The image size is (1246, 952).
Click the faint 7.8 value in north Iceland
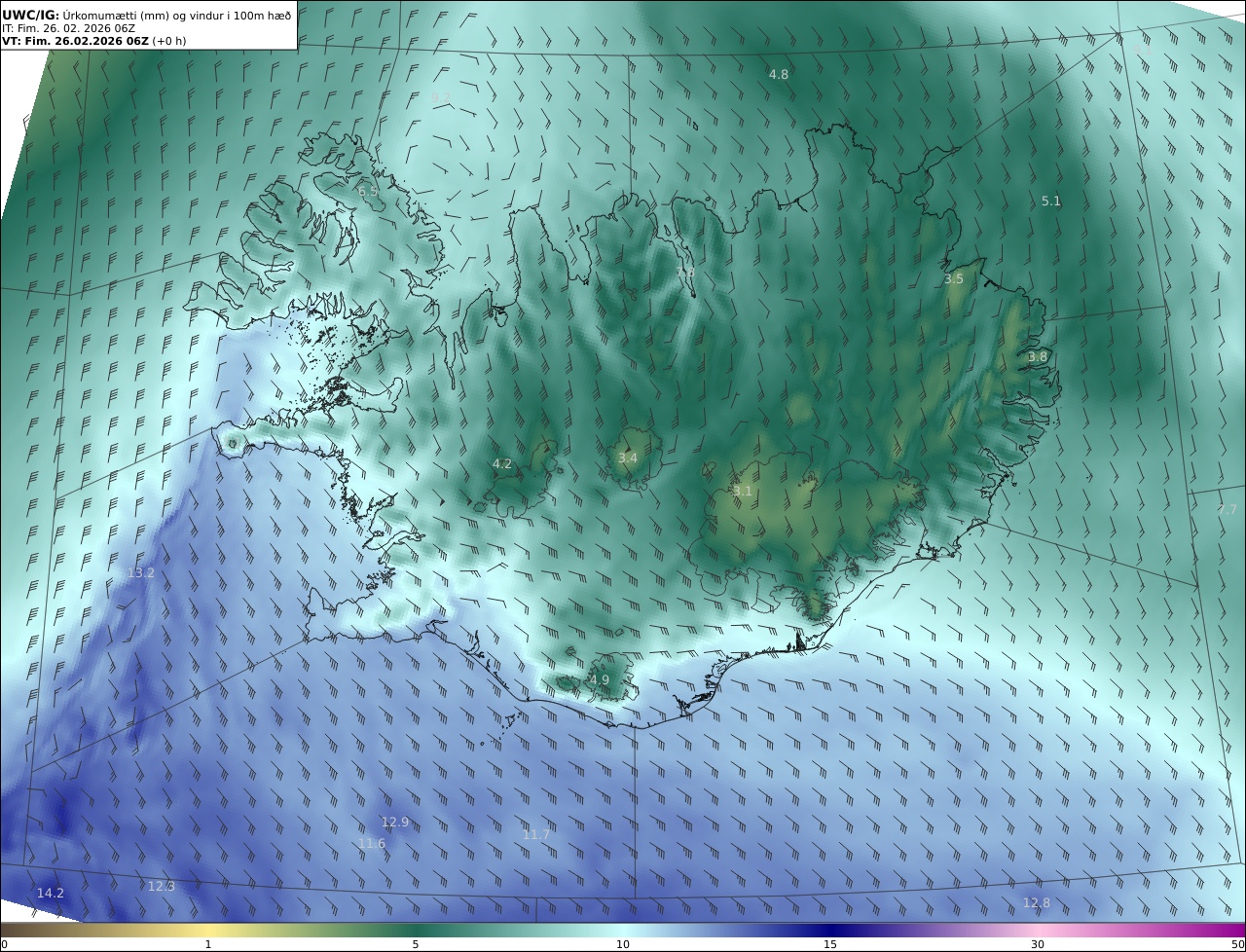coord(685,274)
